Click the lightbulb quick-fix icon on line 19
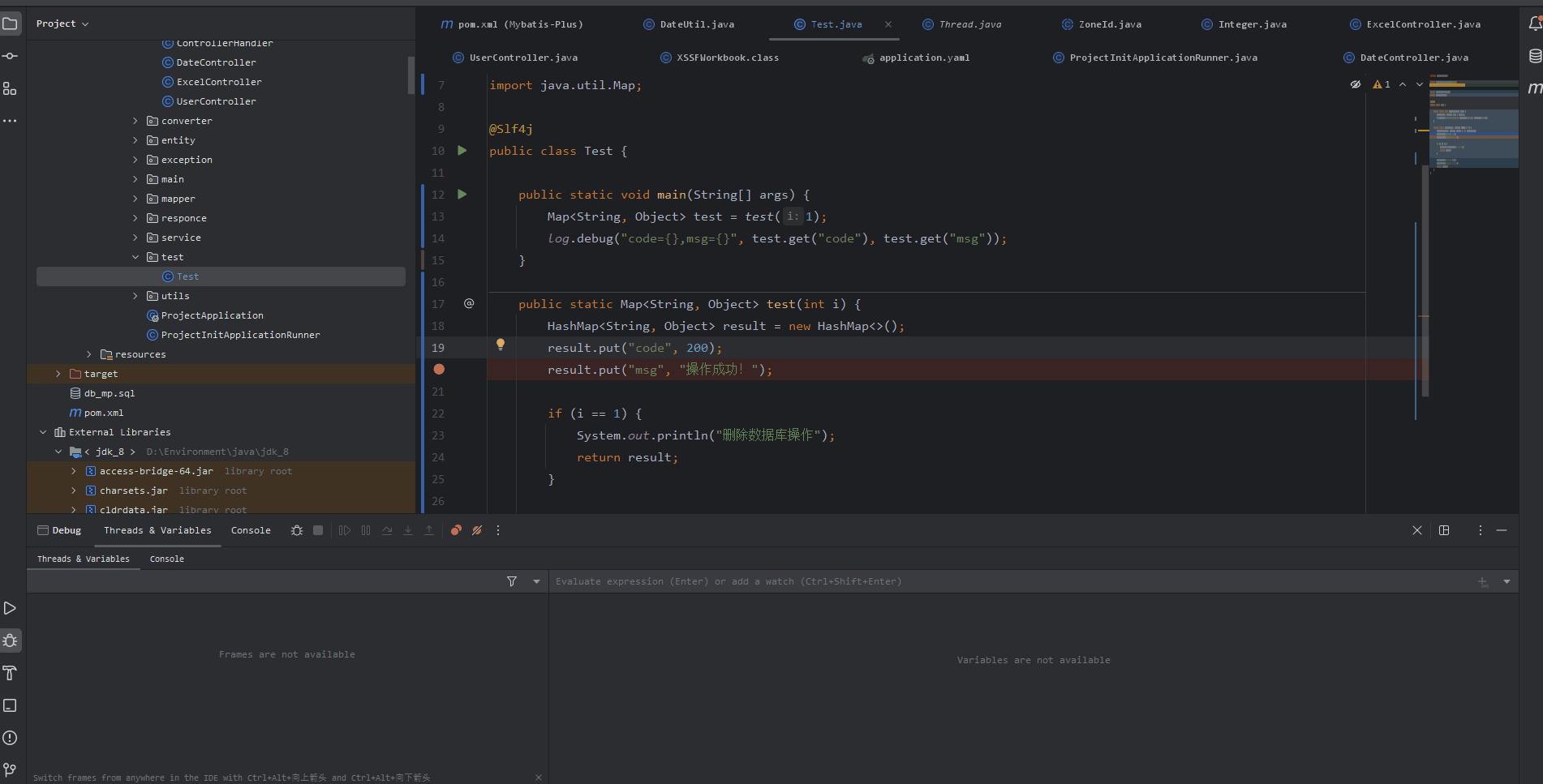 coord(501,345)
